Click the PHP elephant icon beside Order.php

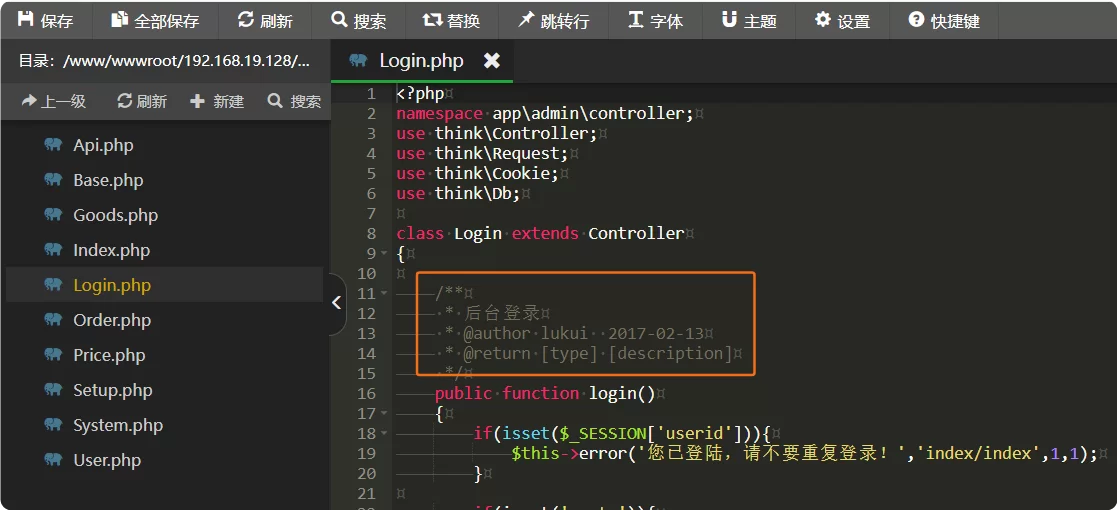pyautogui.click(x=53, y=319)
